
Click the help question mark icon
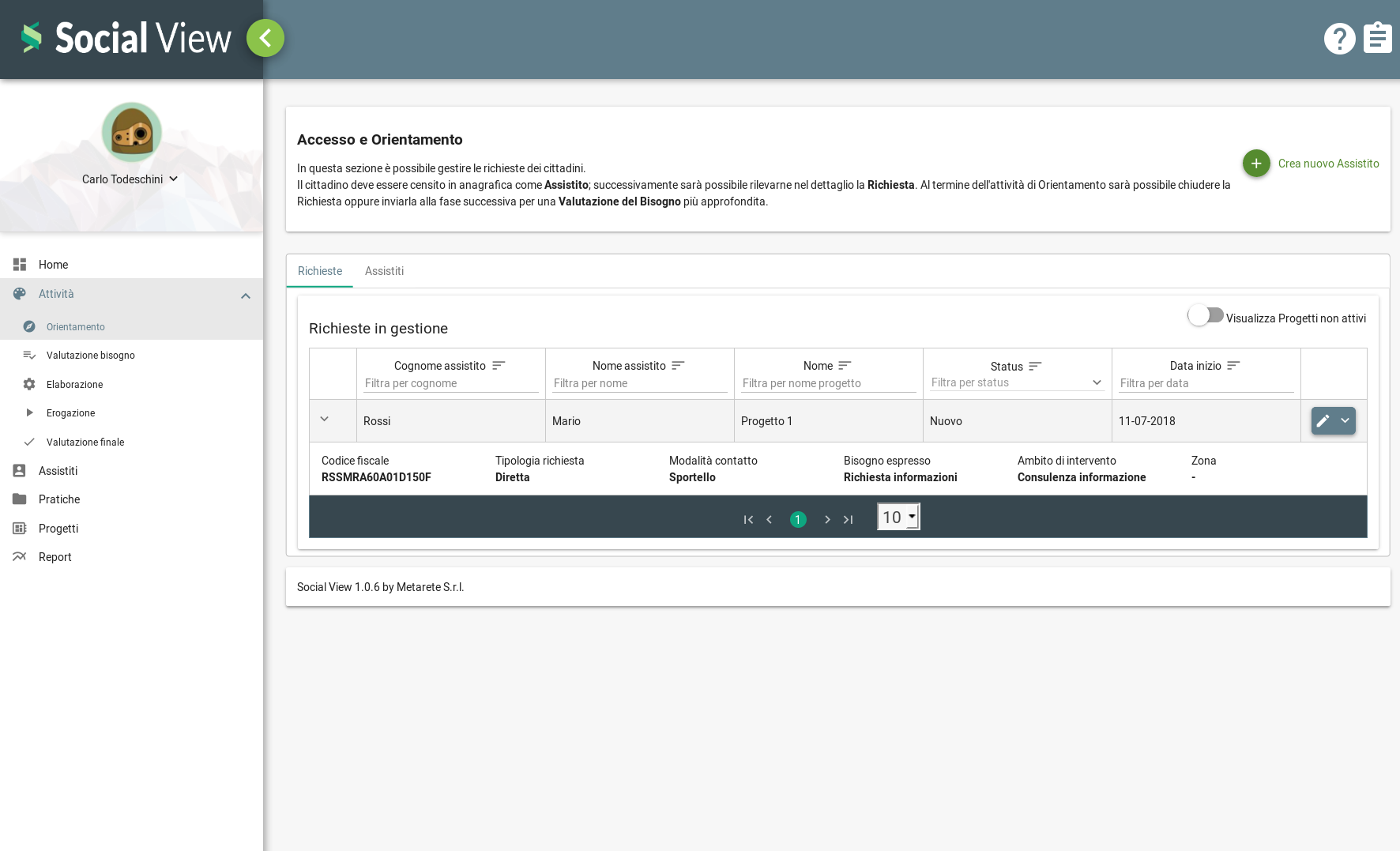(x=1339, y=39)
